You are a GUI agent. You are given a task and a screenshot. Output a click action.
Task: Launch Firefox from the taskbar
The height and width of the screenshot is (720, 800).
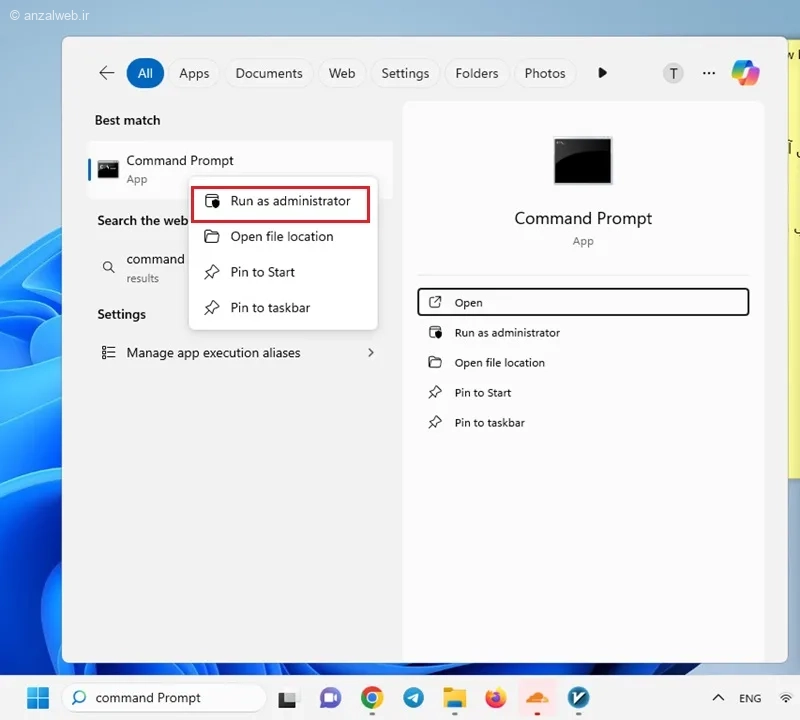[495, 698]
